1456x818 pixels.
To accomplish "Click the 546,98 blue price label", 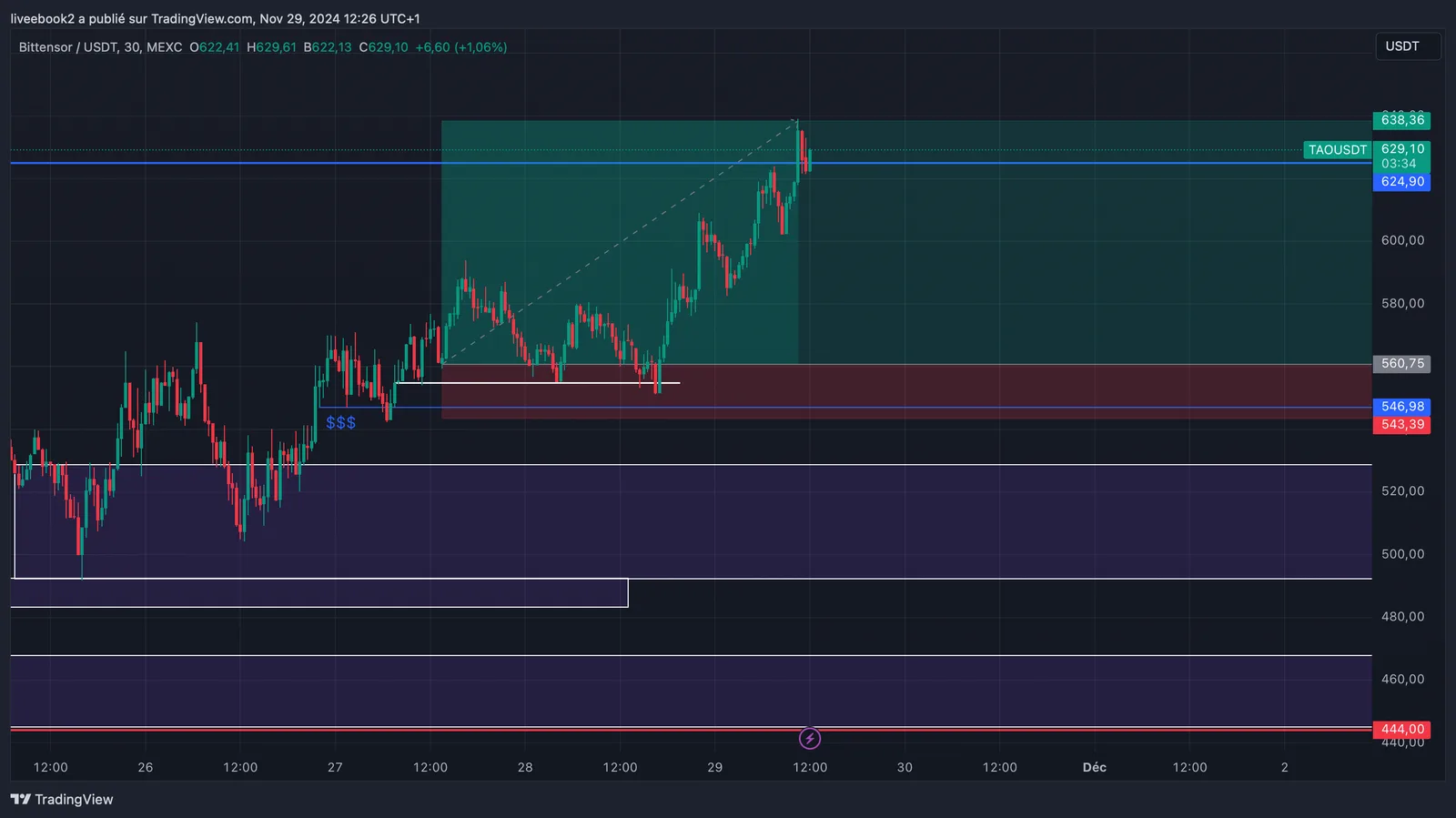I will click(1401, 407).
